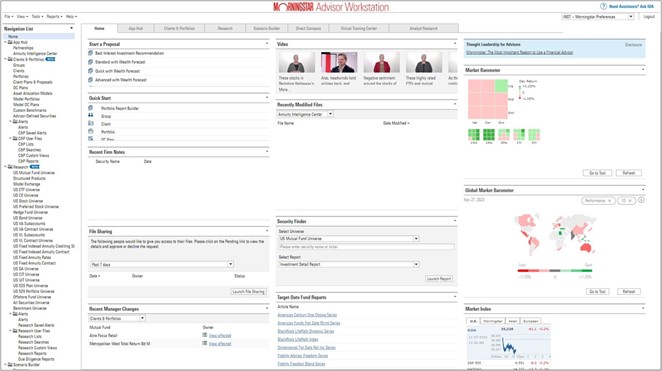This screenshot has height=371, width=662.
Task: Open the Help menu
Action: click(x=71, y=16)
